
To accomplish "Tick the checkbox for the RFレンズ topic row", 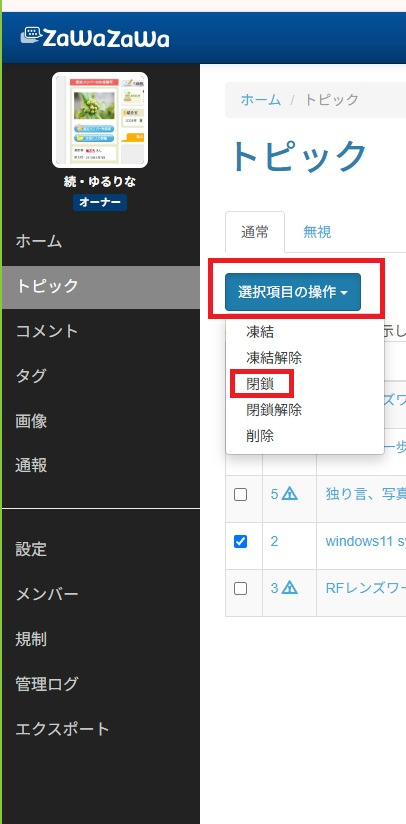I will (240, 589).
